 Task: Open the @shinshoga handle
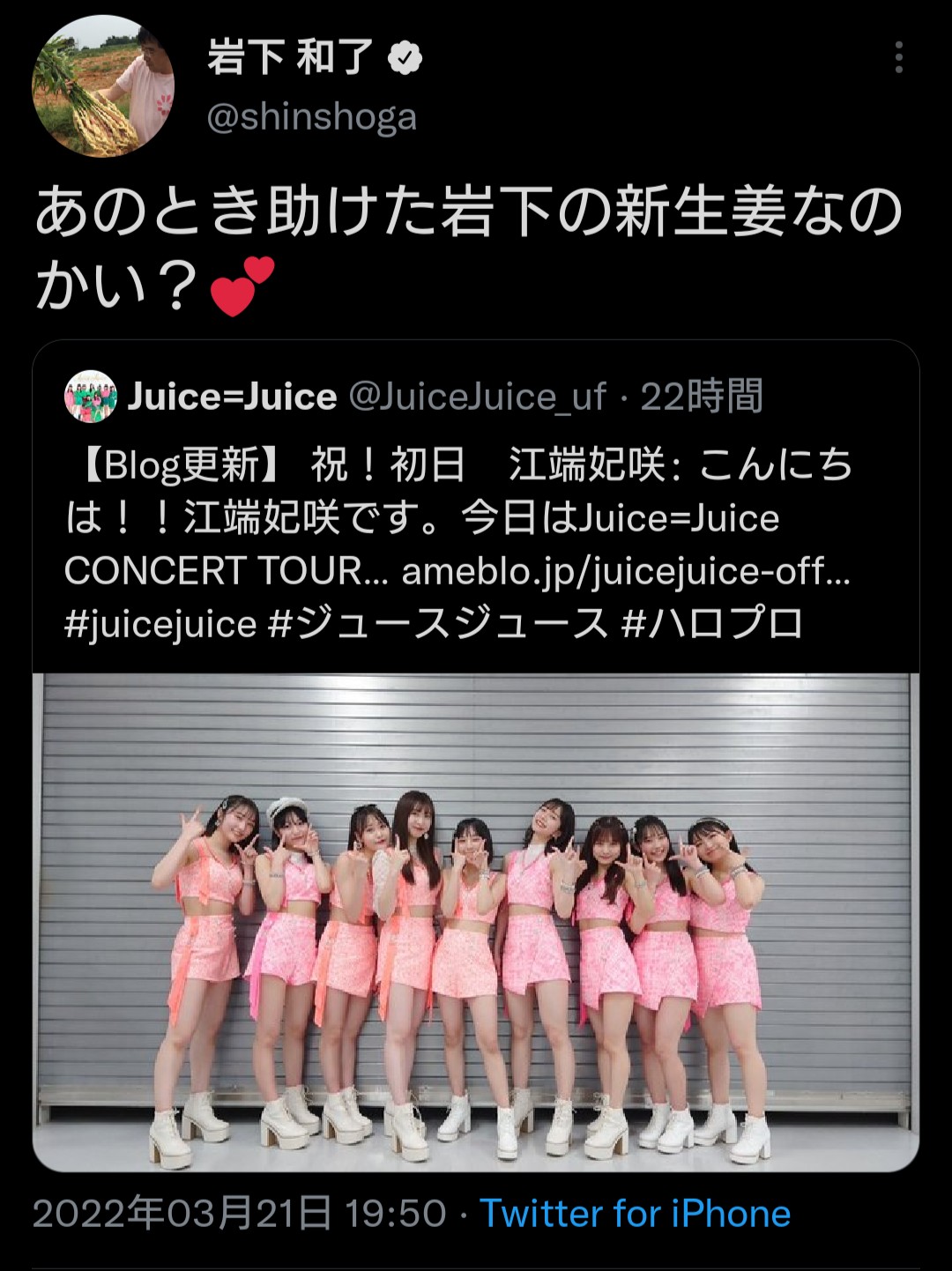(x=311, y=117)
